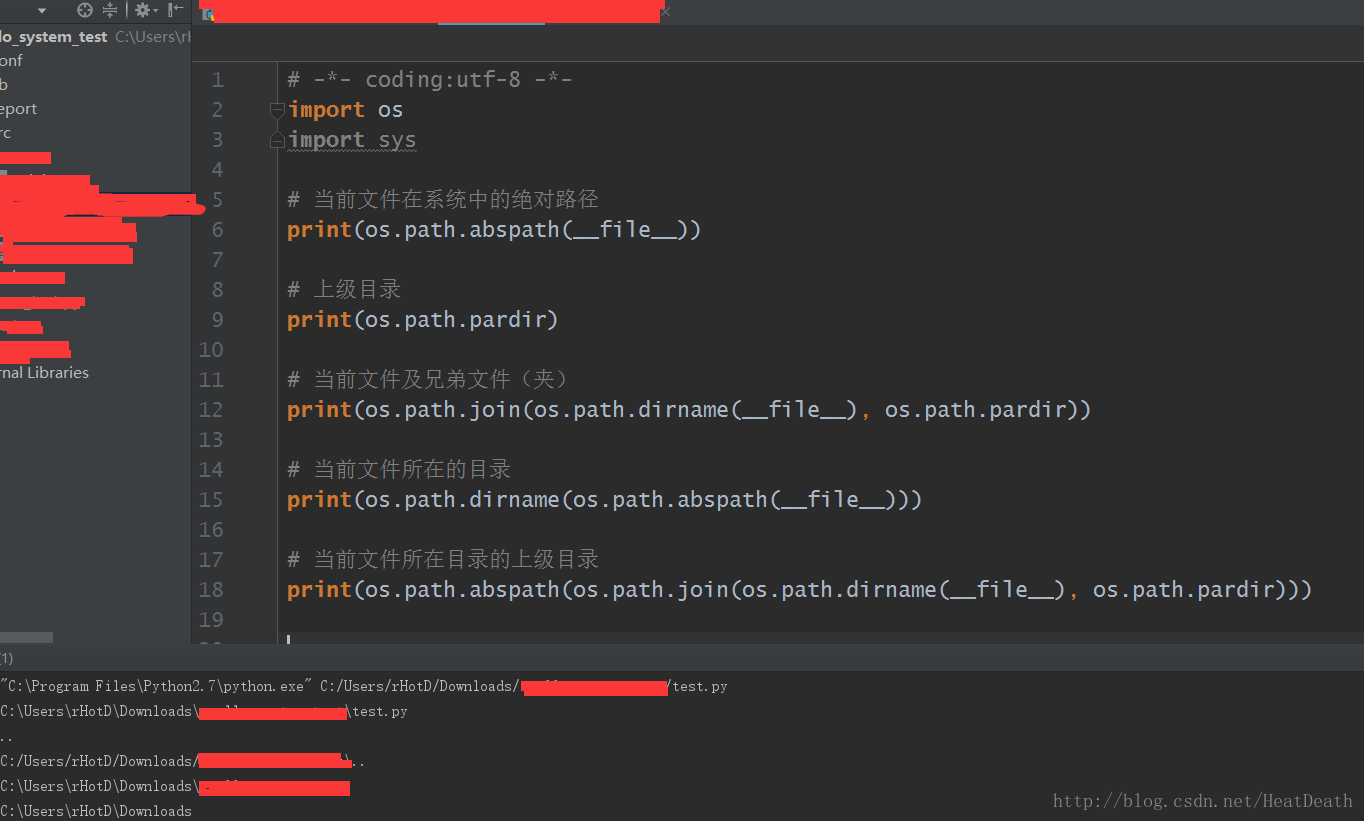Click the print(os.path.pardir) line
This screenshot has width=1364, height=821.
click(422, 320)
